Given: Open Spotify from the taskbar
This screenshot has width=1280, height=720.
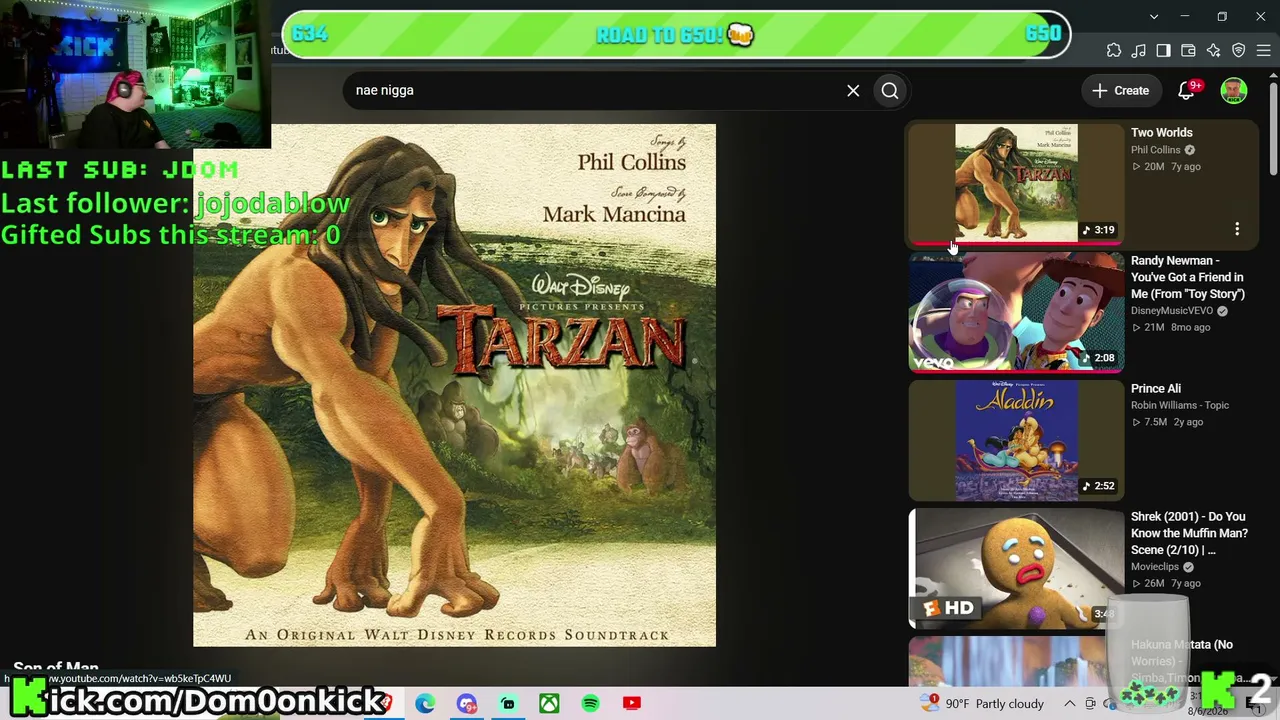Looking at the screenshot, I should click(590, 704).
